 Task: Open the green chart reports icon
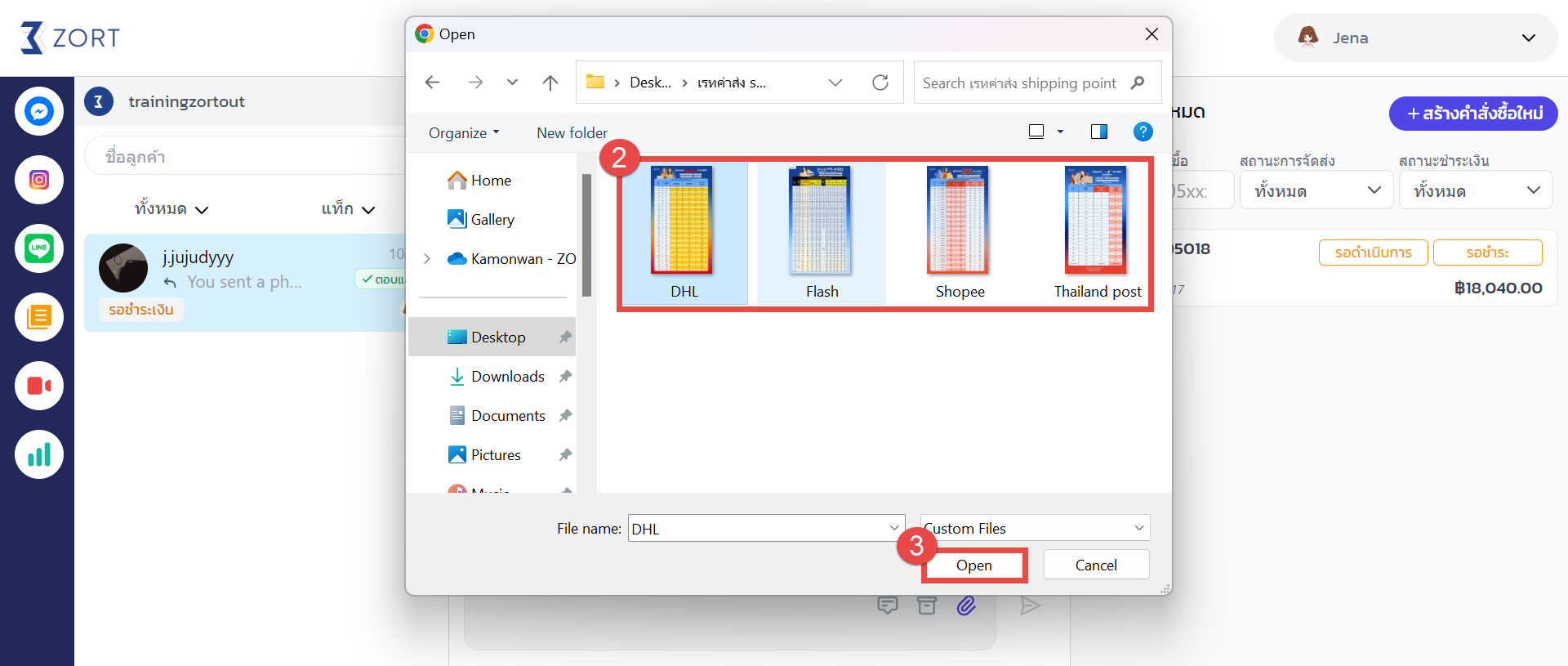39,454
